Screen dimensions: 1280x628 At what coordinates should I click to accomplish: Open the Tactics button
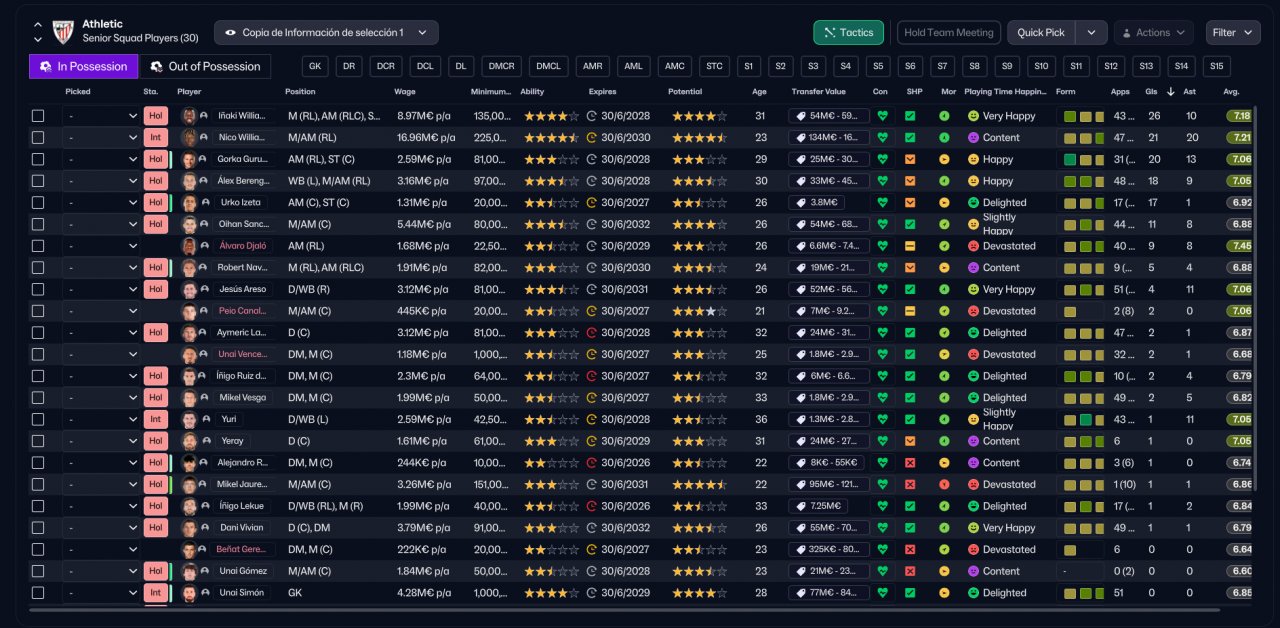coord(848,33)
